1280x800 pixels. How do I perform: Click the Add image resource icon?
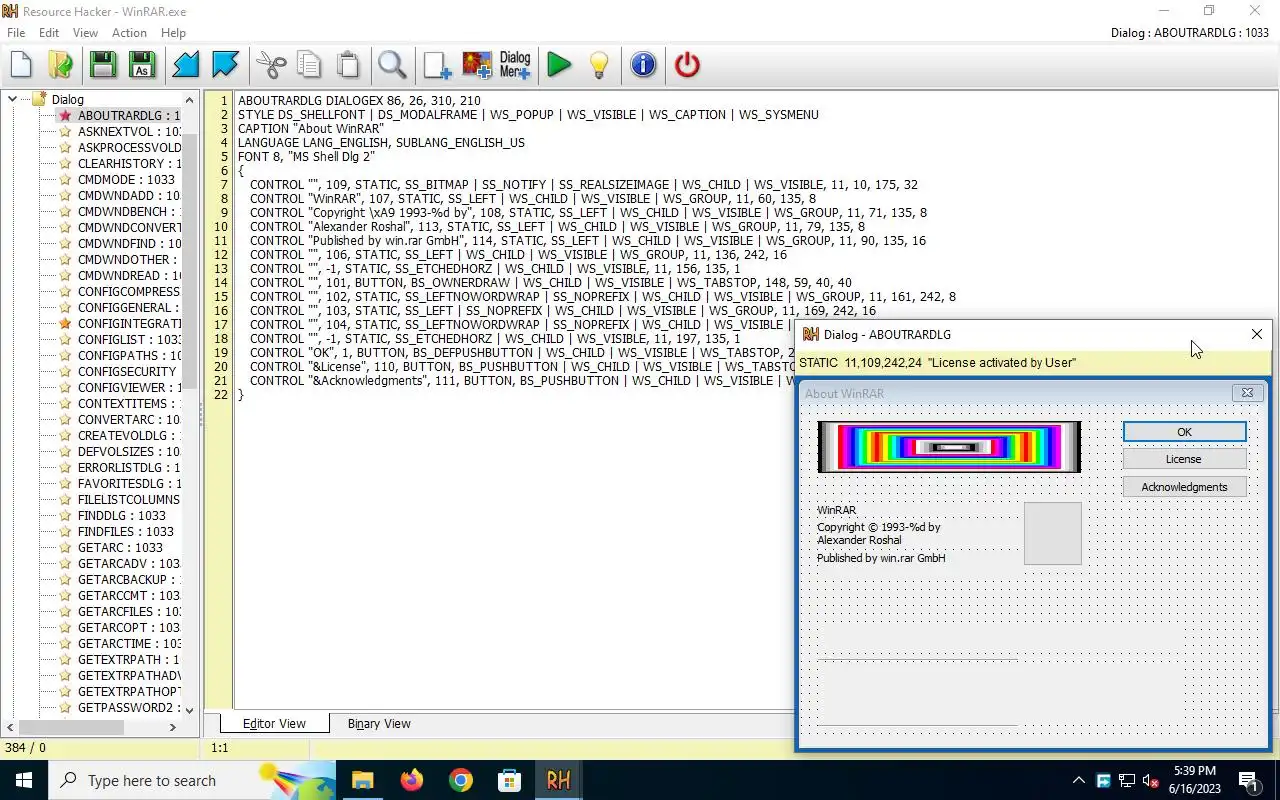(477, 65)
